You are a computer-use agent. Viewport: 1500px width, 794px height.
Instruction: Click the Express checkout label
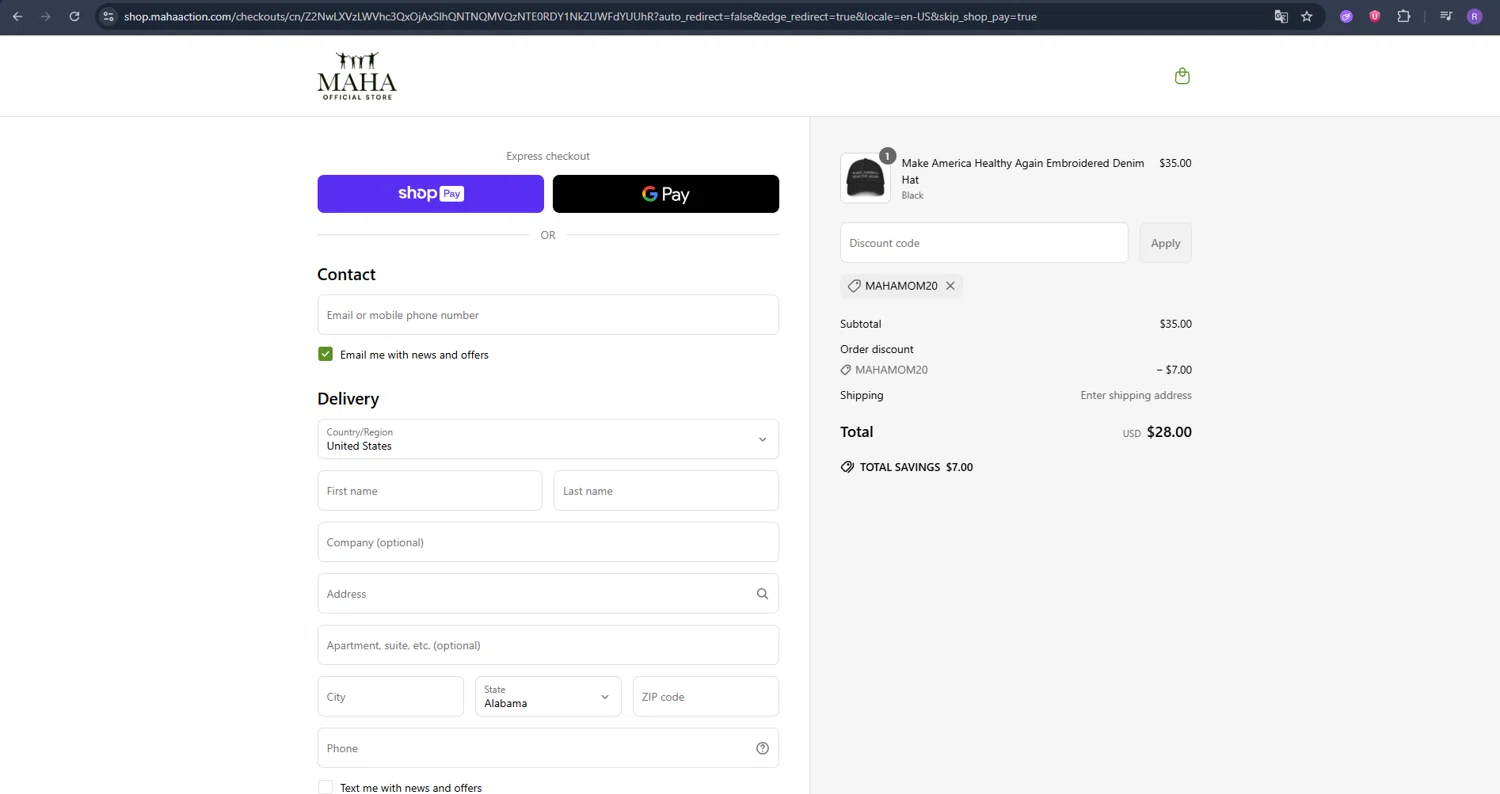548,156
